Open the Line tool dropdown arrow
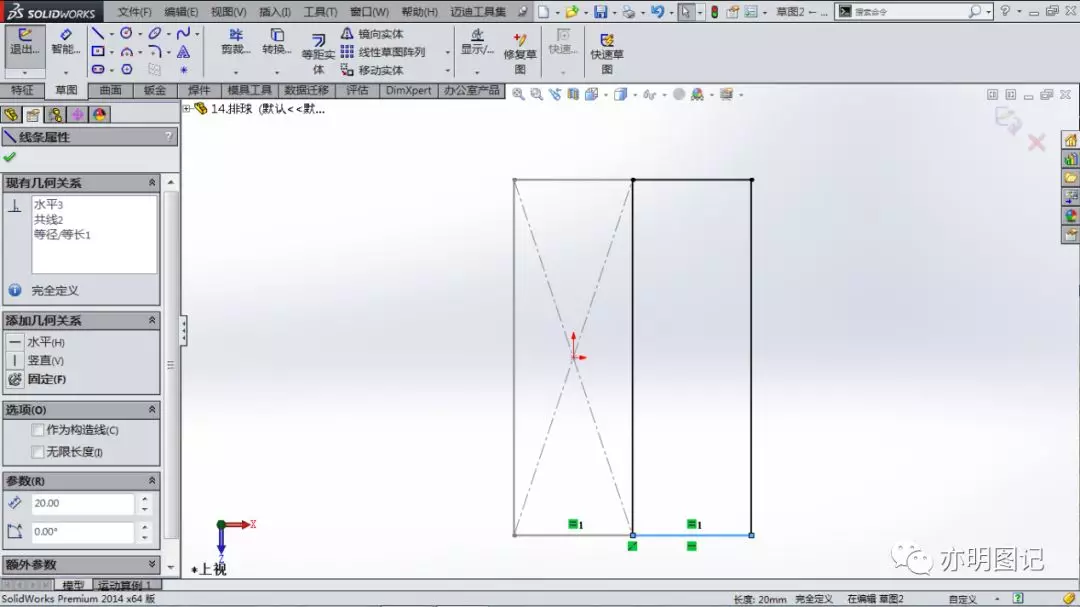The image size is (1080, 607). point(111,34)
